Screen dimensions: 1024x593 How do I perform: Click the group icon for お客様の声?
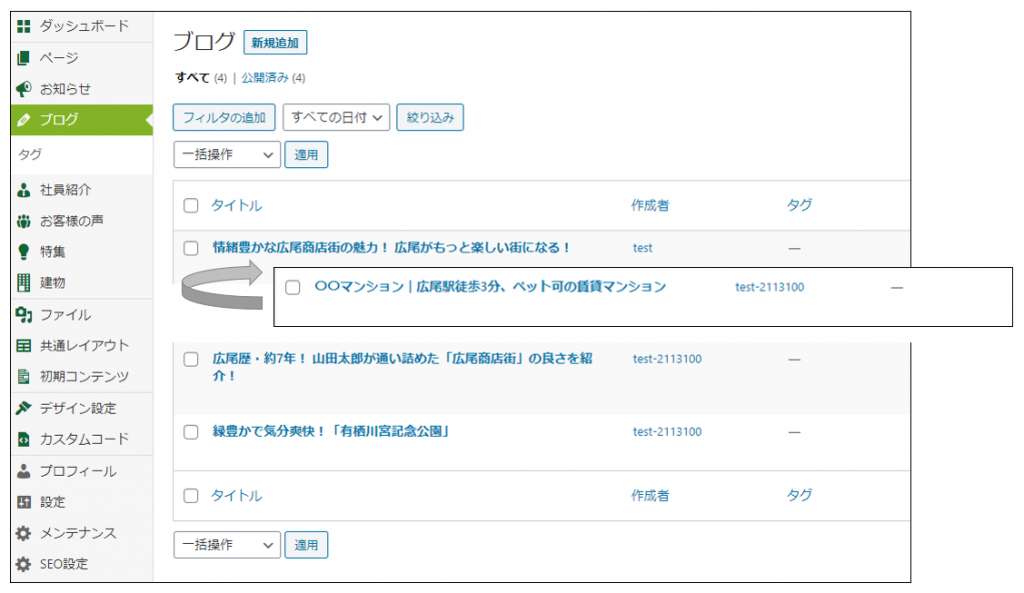click(x=24, y=221)
